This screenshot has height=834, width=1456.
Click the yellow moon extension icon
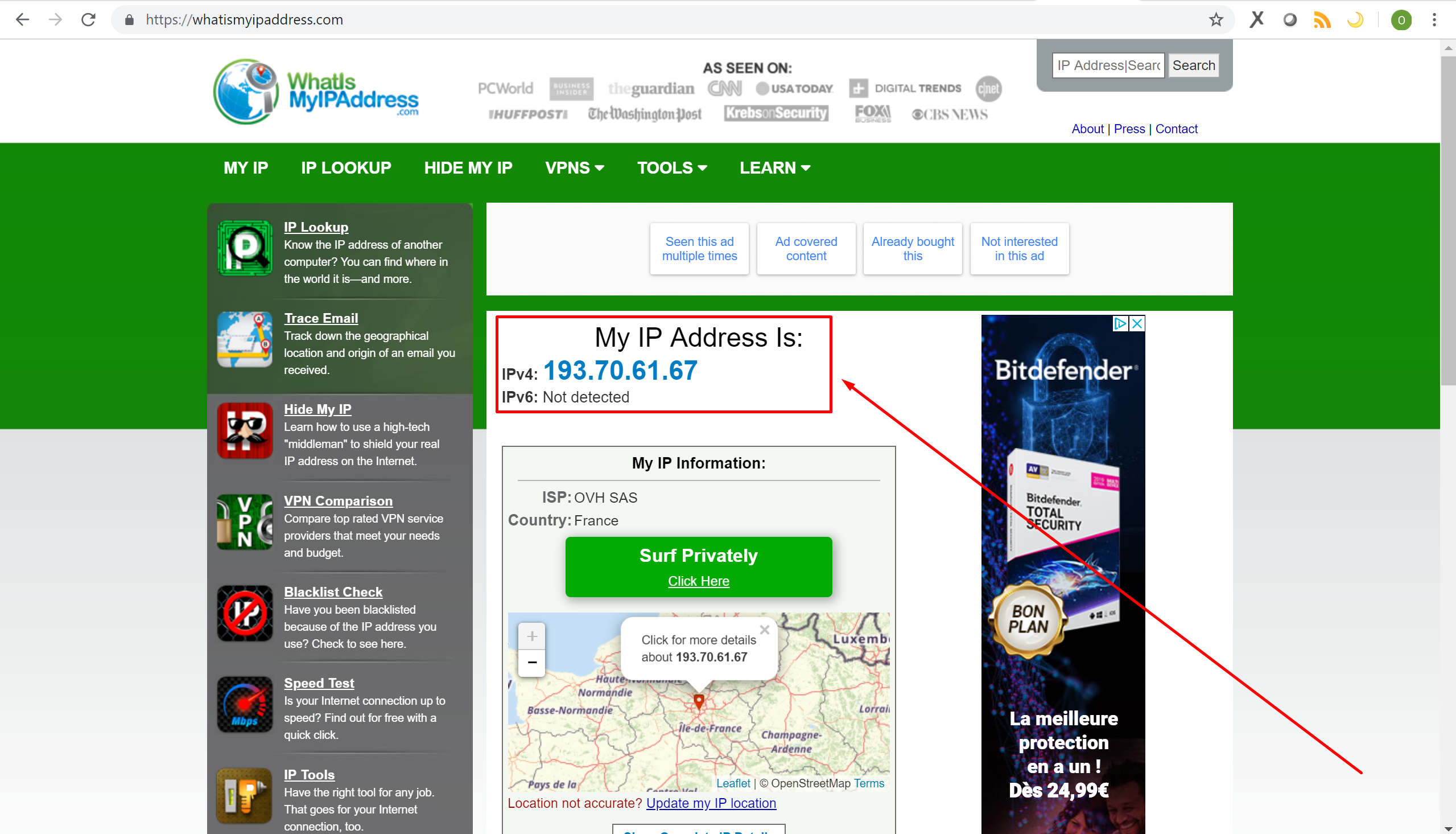(x=1355, y=20)
